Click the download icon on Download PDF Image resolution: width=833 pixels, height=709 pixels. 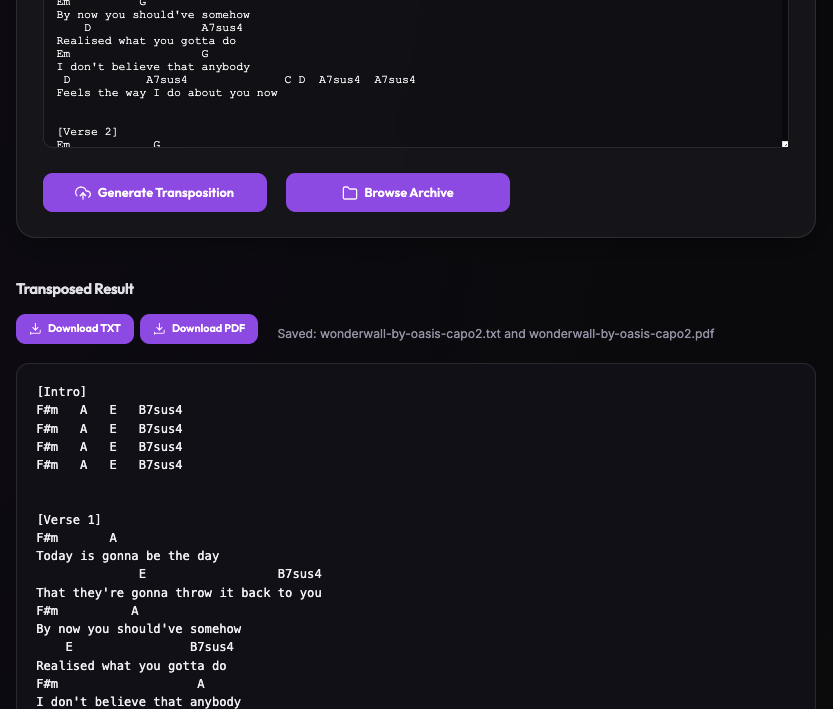[159, 329]
